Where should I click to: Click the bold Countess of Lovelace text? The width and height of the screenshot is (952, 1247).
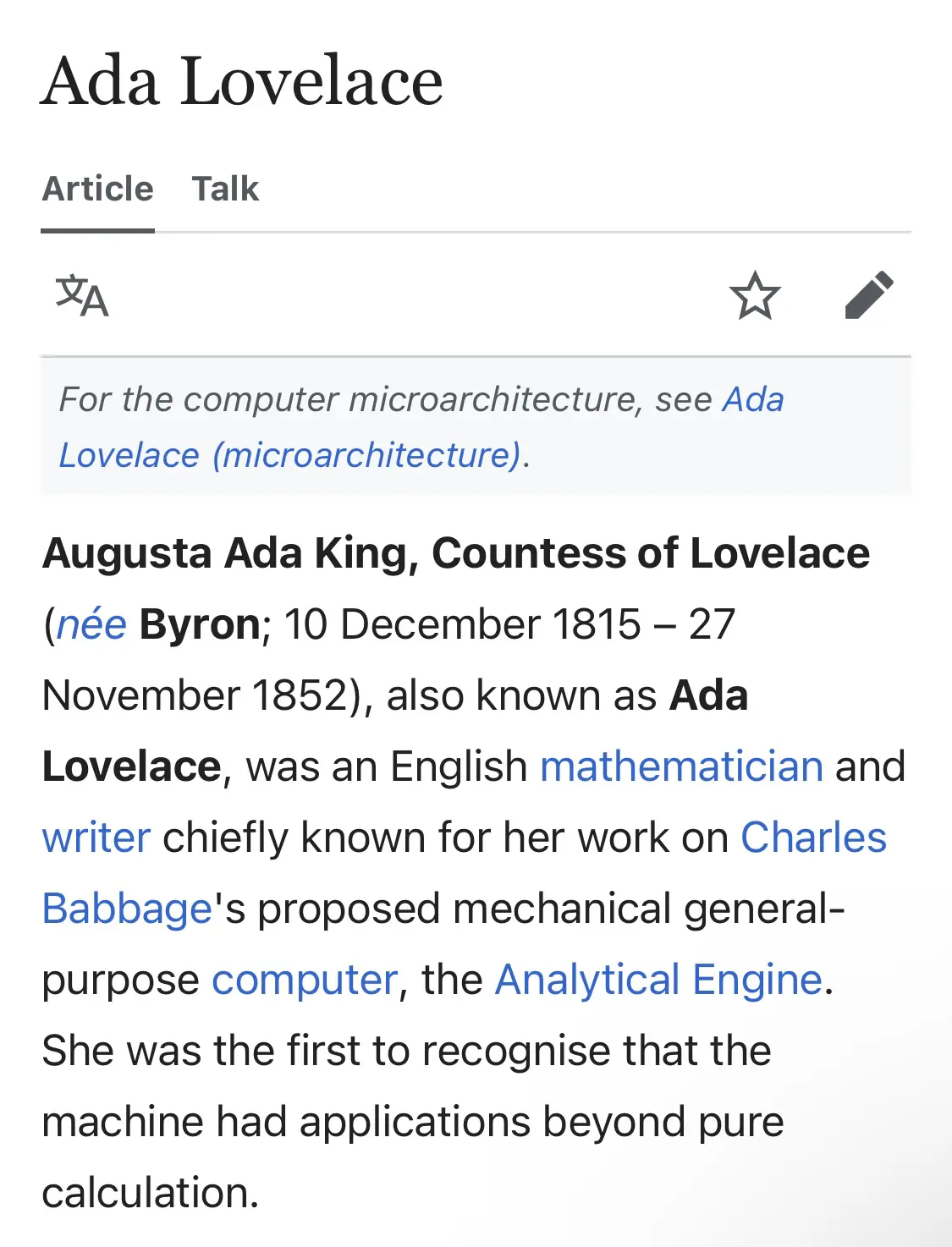pyautogui.click(x=651, y=553)
